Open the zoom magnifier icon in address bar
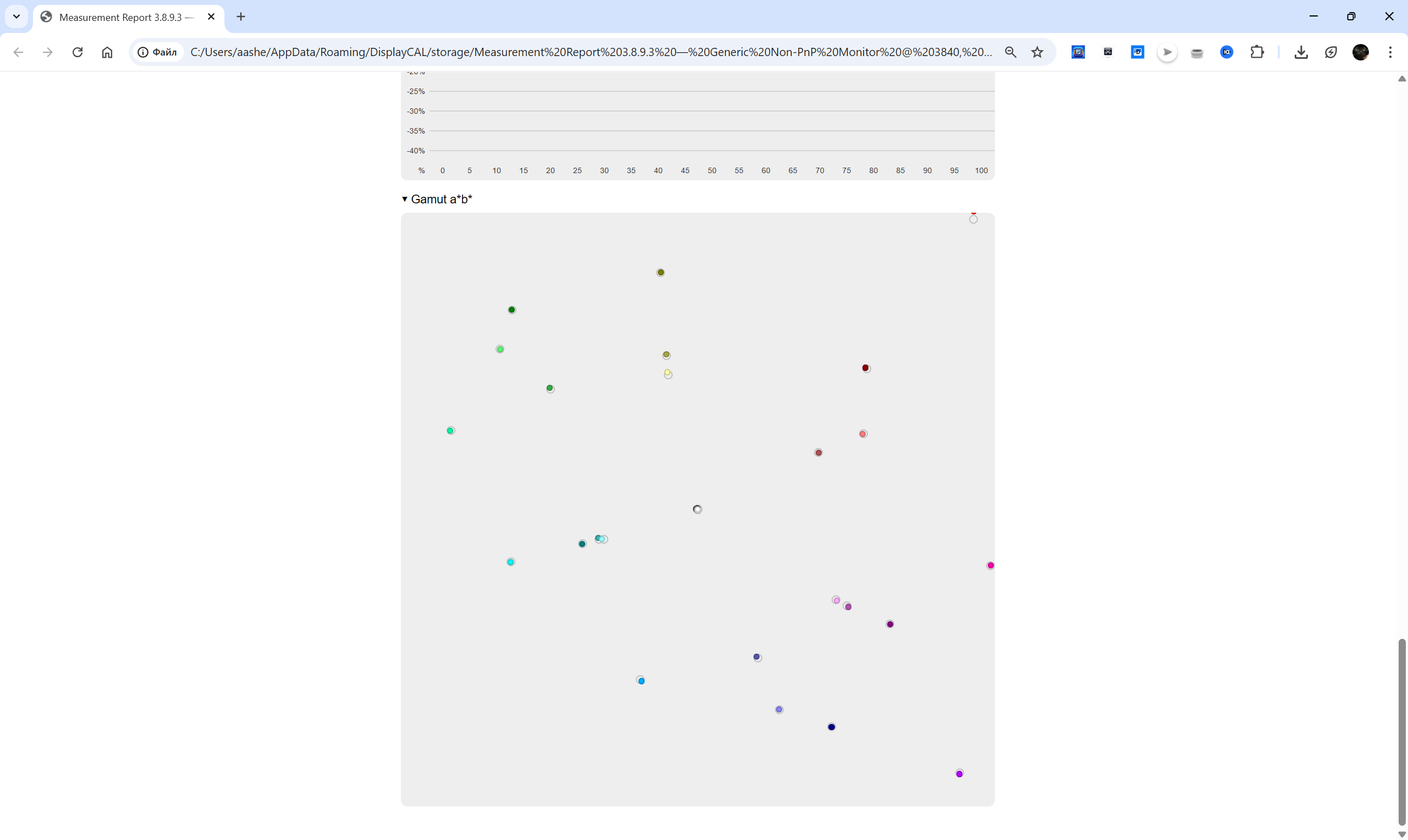The height and width of the screenshot is (840, 1408). 1010,52
